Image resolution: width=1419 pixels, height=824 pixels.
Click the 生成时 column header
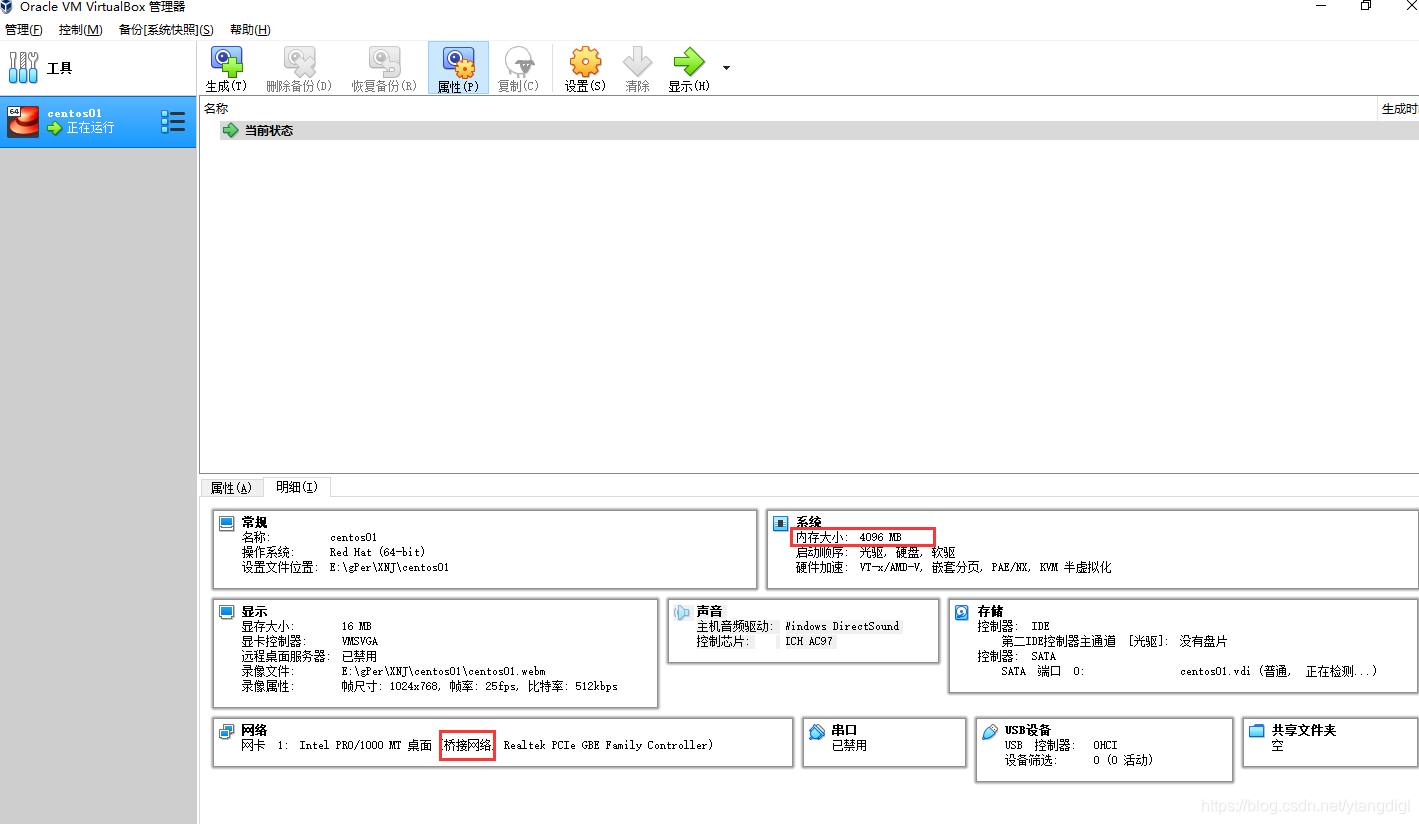point(1399,109)
